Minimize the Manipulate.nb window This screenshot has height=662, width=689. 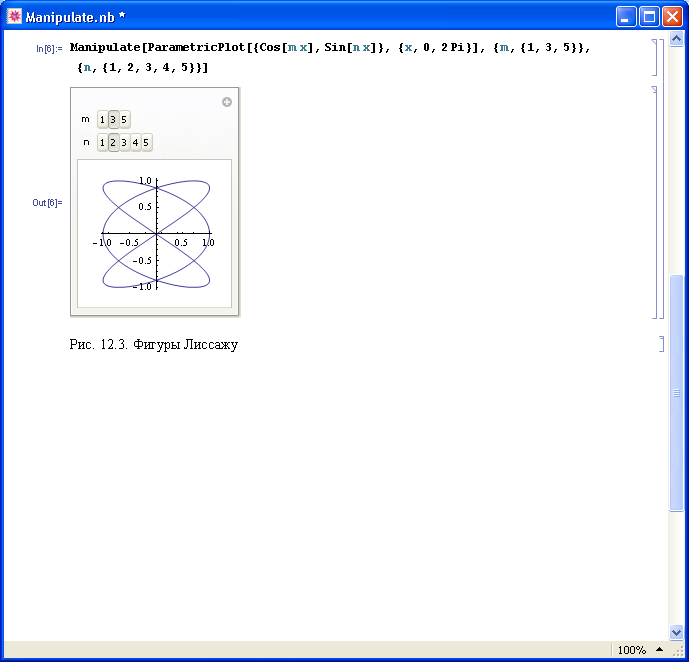[626, 17]
